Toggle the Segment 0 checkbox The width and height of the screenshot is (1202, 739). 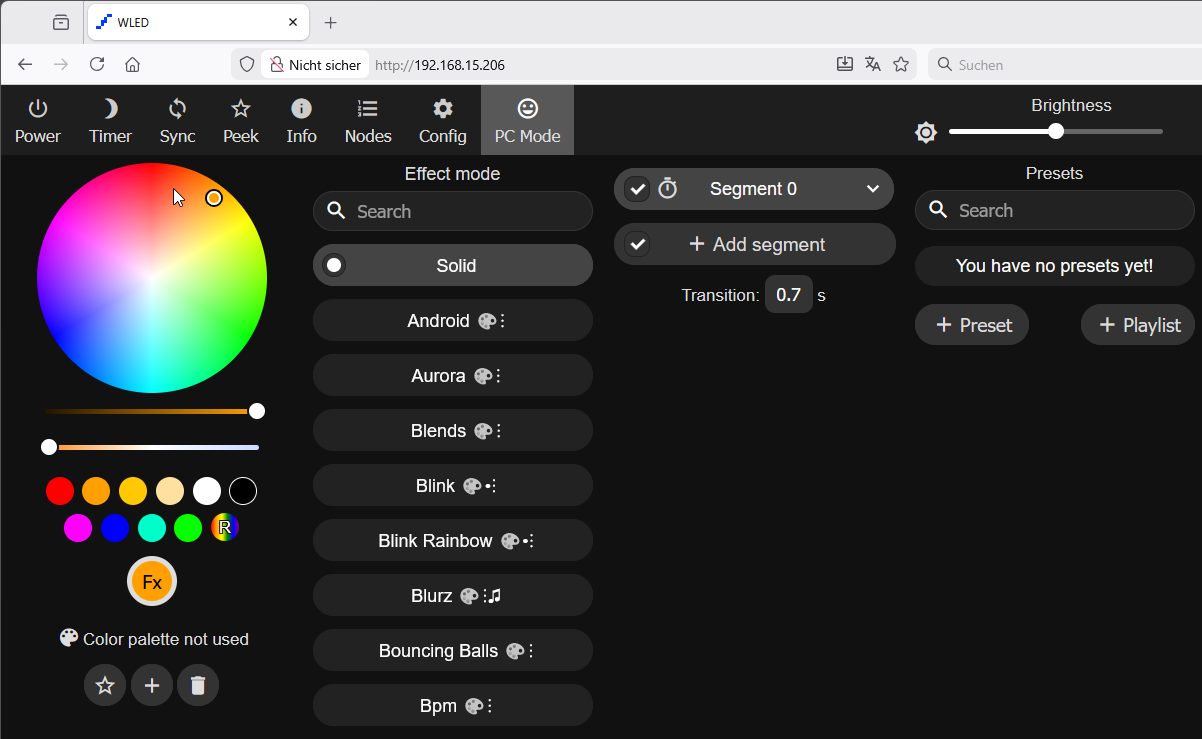tap(637, 189)
